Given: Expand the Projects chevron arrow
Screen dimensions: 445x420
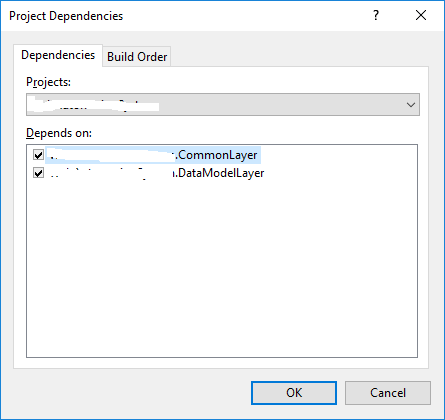Looking at the screenshot, I should click(x=411, y=105).
